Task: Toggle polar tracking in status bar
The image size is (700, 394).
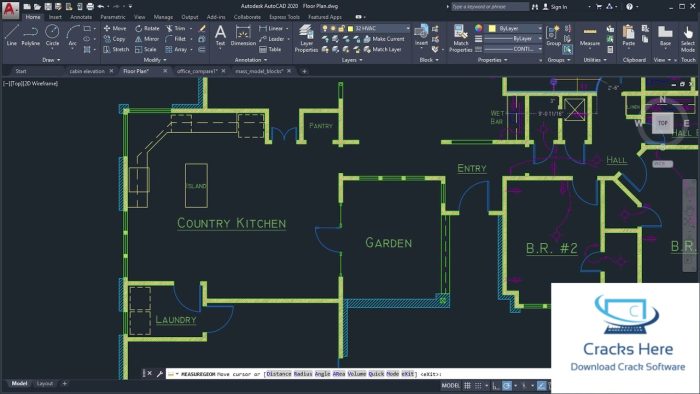Action: click(507, 386)
